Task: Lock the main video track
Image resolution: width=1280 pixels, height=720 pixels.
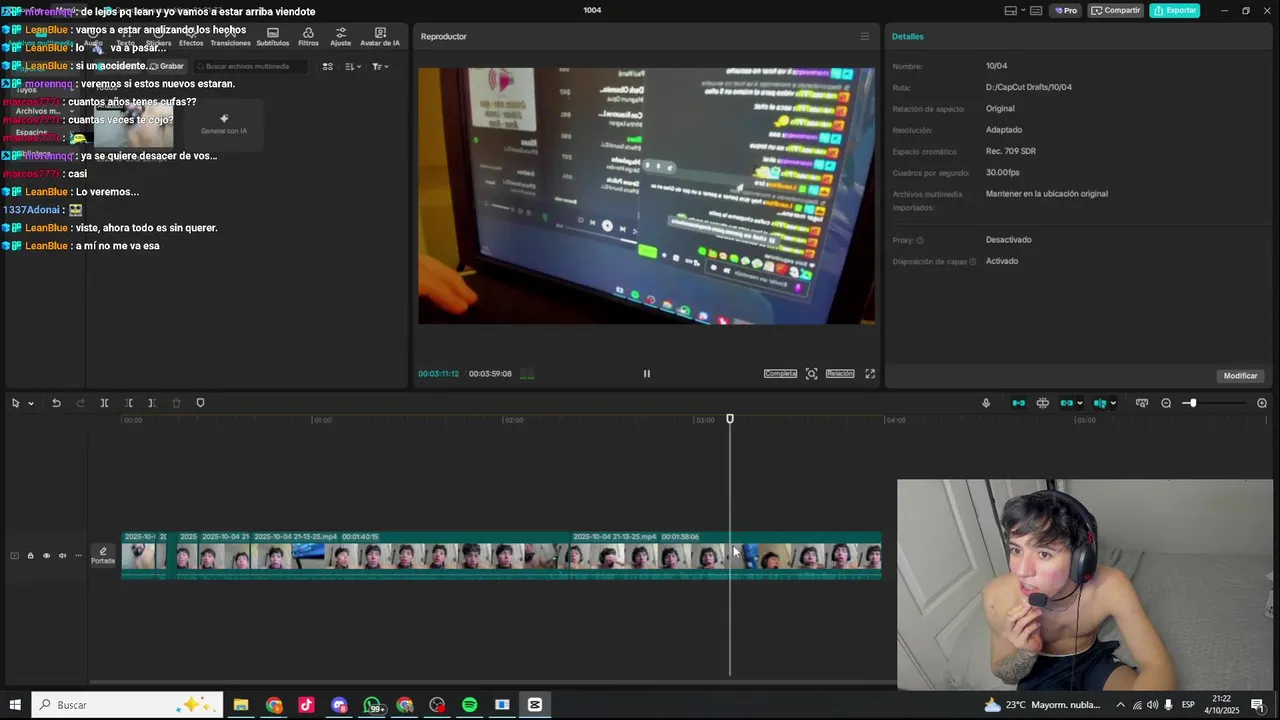Action: [x=30, y=556]
